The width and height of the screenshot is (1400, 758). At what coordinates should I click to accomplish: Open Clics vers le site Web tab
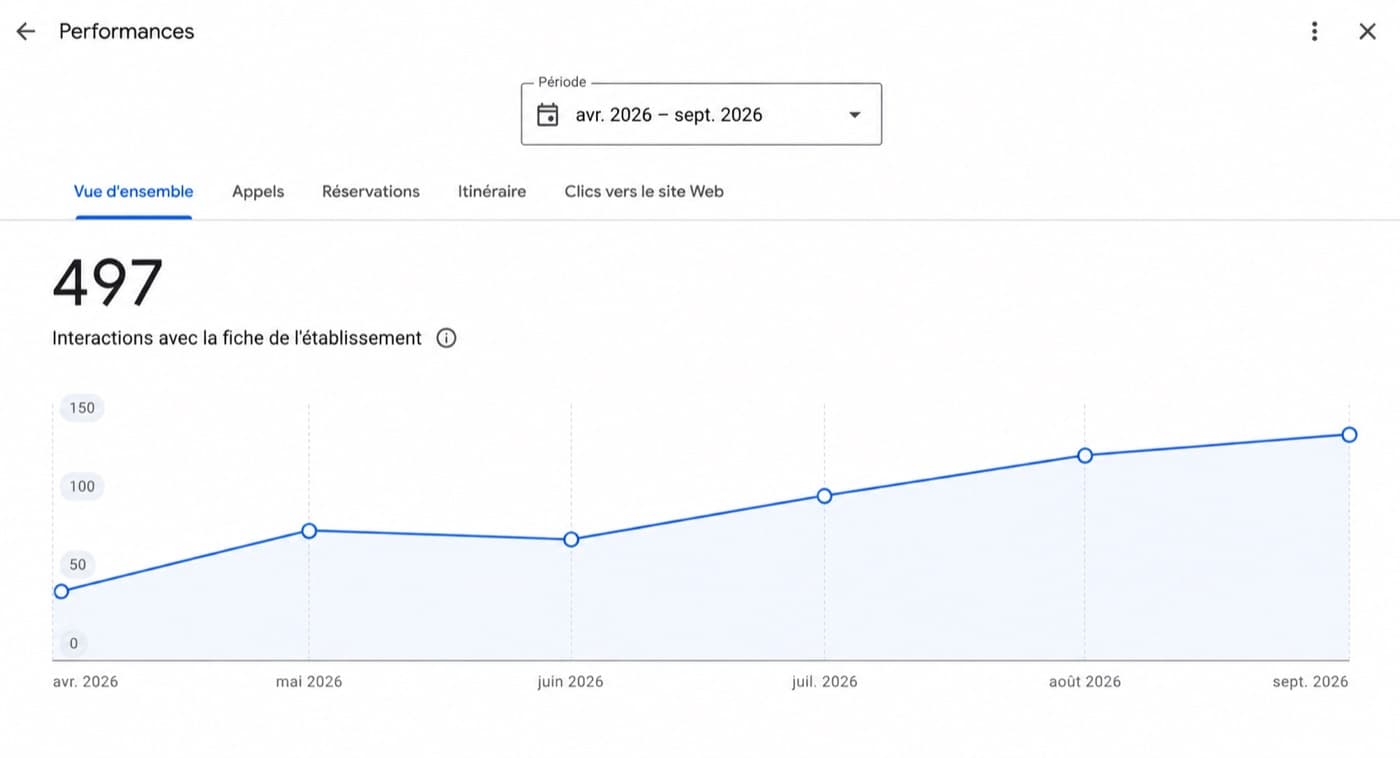pos(644,191)
